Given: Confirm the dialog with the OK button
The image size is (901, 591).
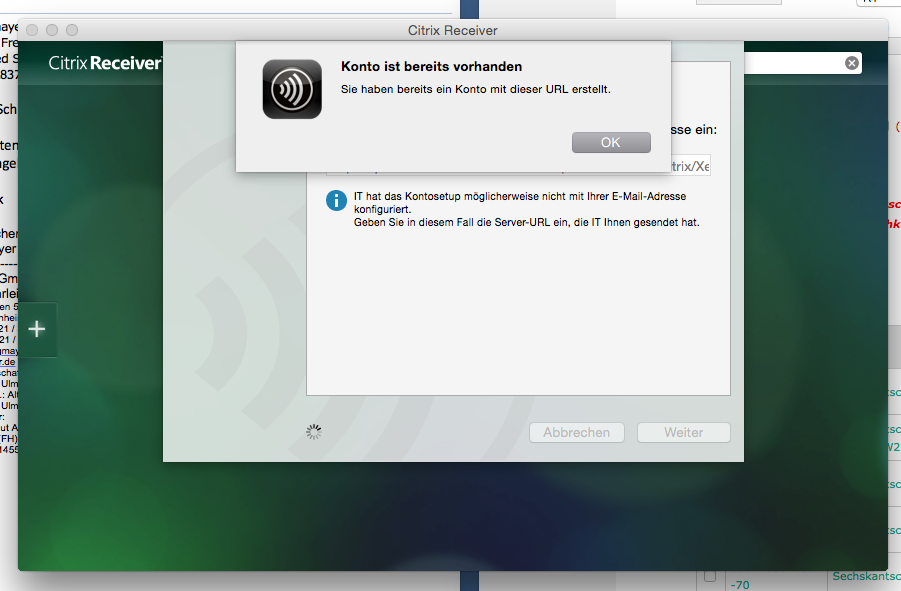Looking at the screenshot, I should click(611, 142).
